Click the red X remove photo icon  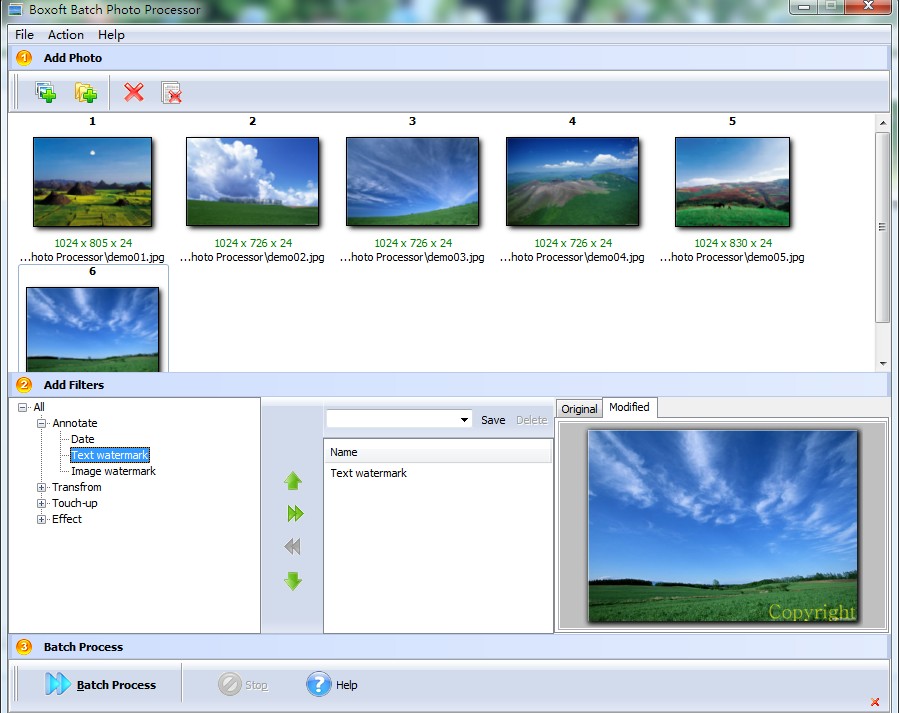pyautogui.click(x=134, y=92)
